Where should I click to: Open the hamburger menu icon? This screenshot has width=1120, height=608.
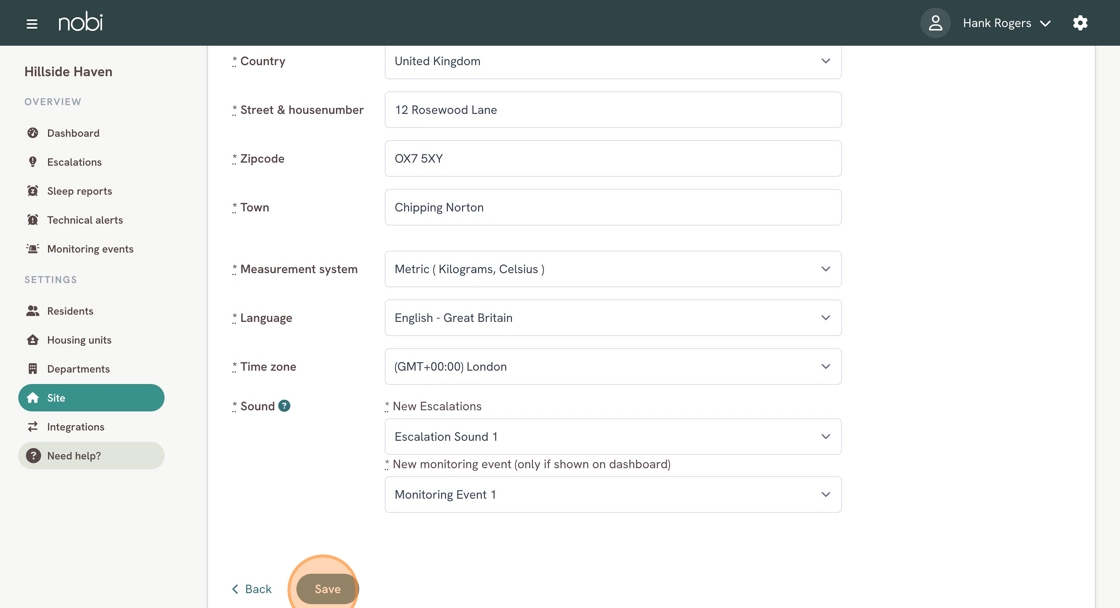[x=32, y=23]
